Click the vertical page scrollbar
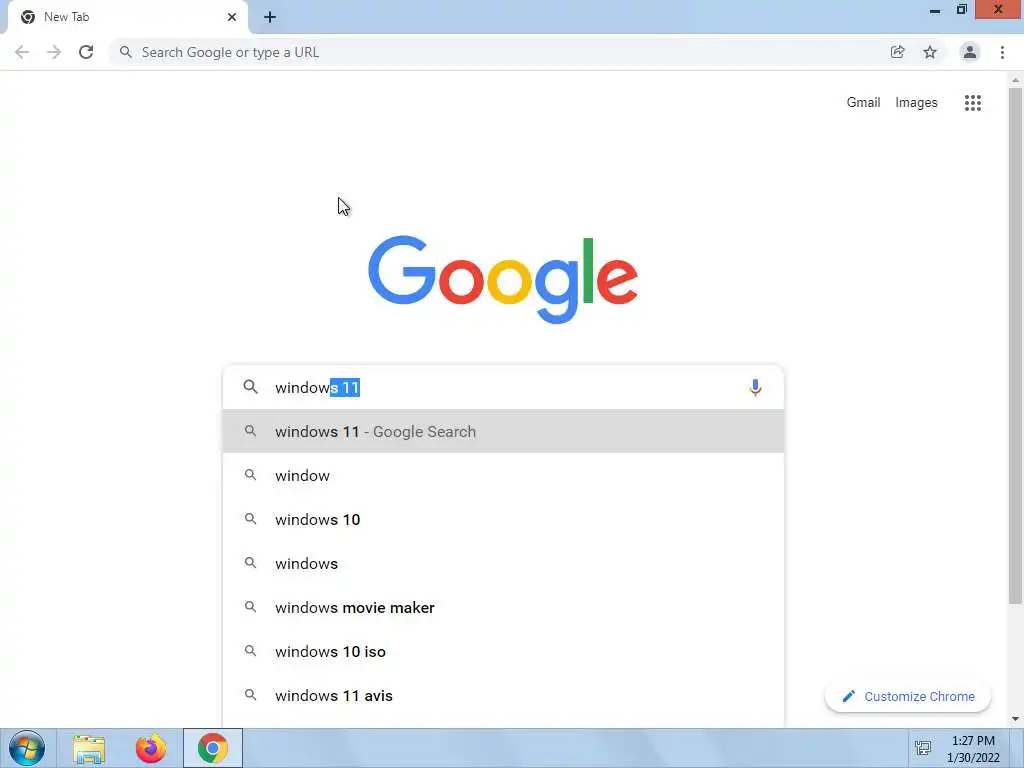Image resolution: width=1024 pixels, height=768 pixels. pos(1015,346)
